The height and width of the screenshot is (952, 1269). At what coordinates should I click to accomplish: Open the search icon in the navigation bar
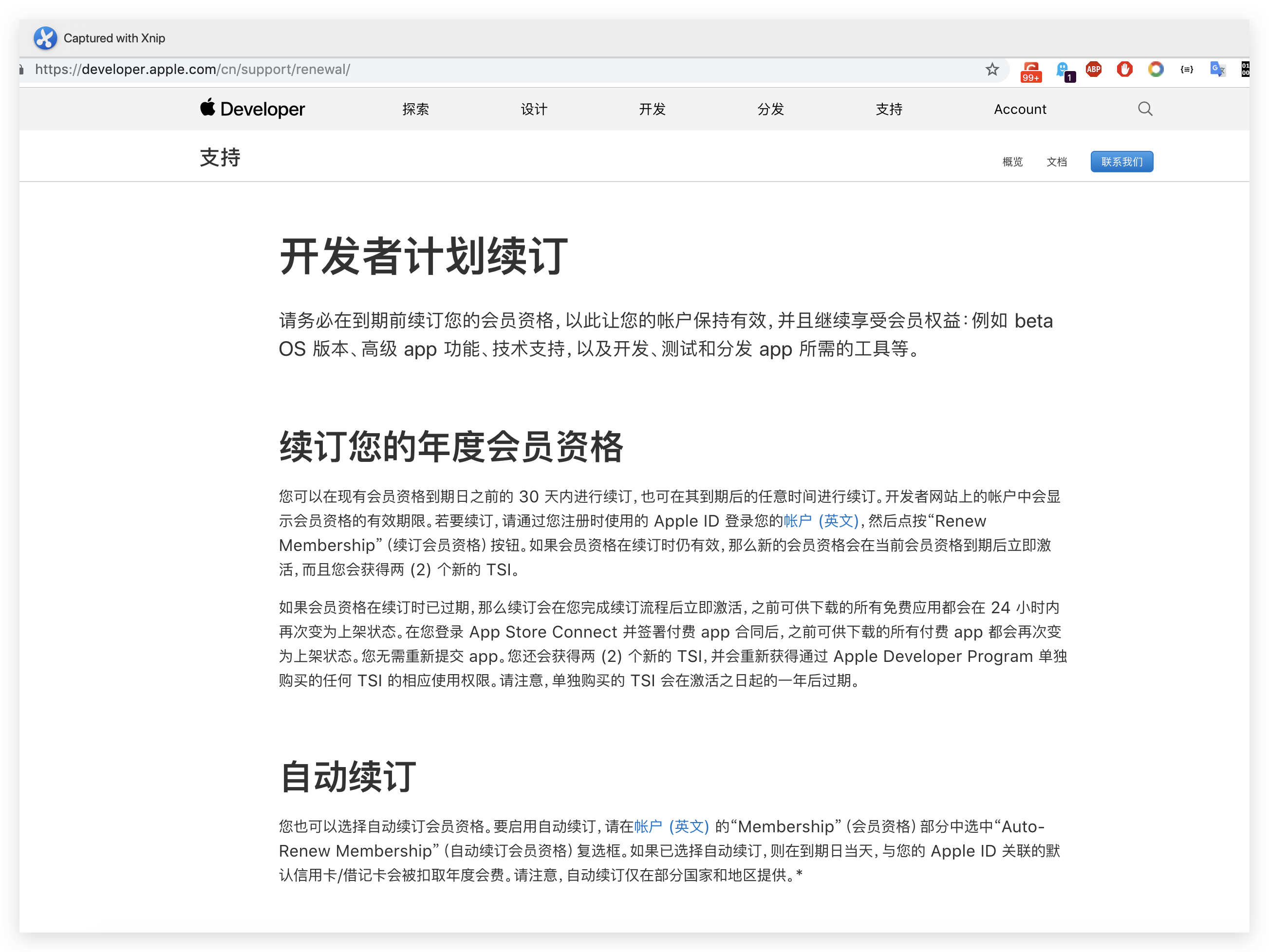point(1145,109)
